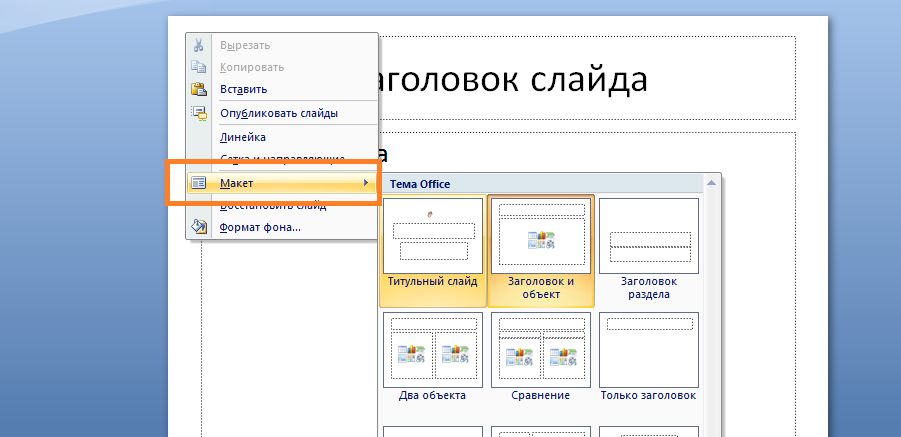Image resolution: width=901 pixels, height=437 pixels.
Task: Choose Опубликовать слайды menu entry
Action: pos(278,113)
